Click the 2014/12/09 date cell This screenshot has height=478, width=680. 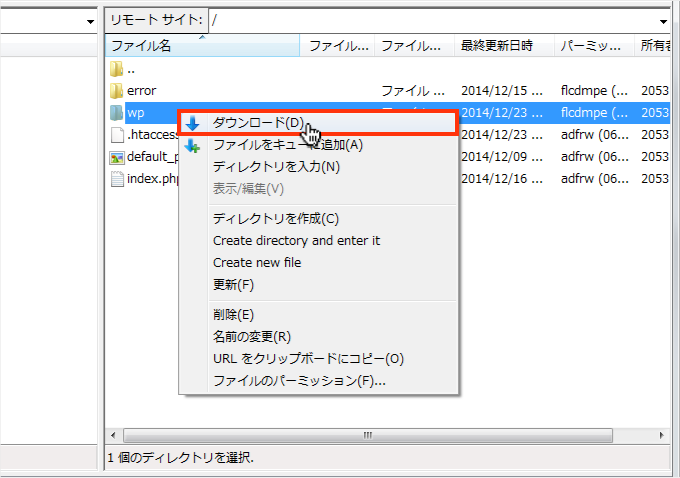[x=502, y=157]
